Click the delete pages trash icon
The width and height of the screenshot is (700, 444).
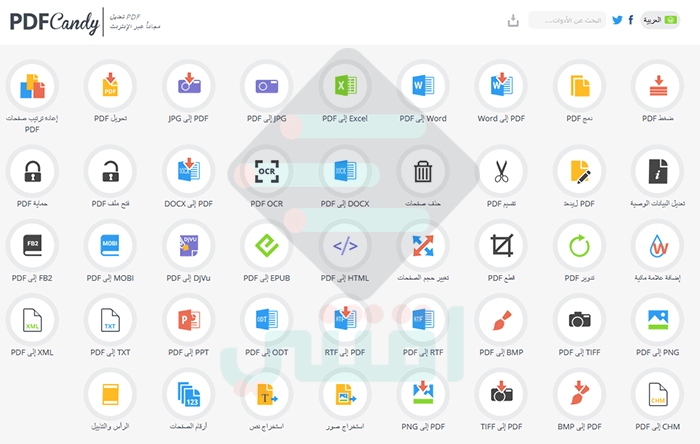(423, 171)
